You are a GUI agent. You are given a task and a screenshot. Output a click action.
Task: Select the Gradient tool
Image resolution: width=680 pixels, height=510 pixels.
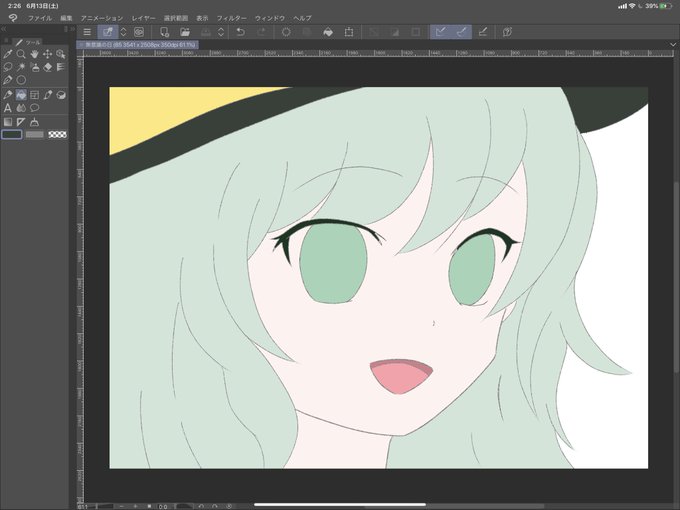8,122
